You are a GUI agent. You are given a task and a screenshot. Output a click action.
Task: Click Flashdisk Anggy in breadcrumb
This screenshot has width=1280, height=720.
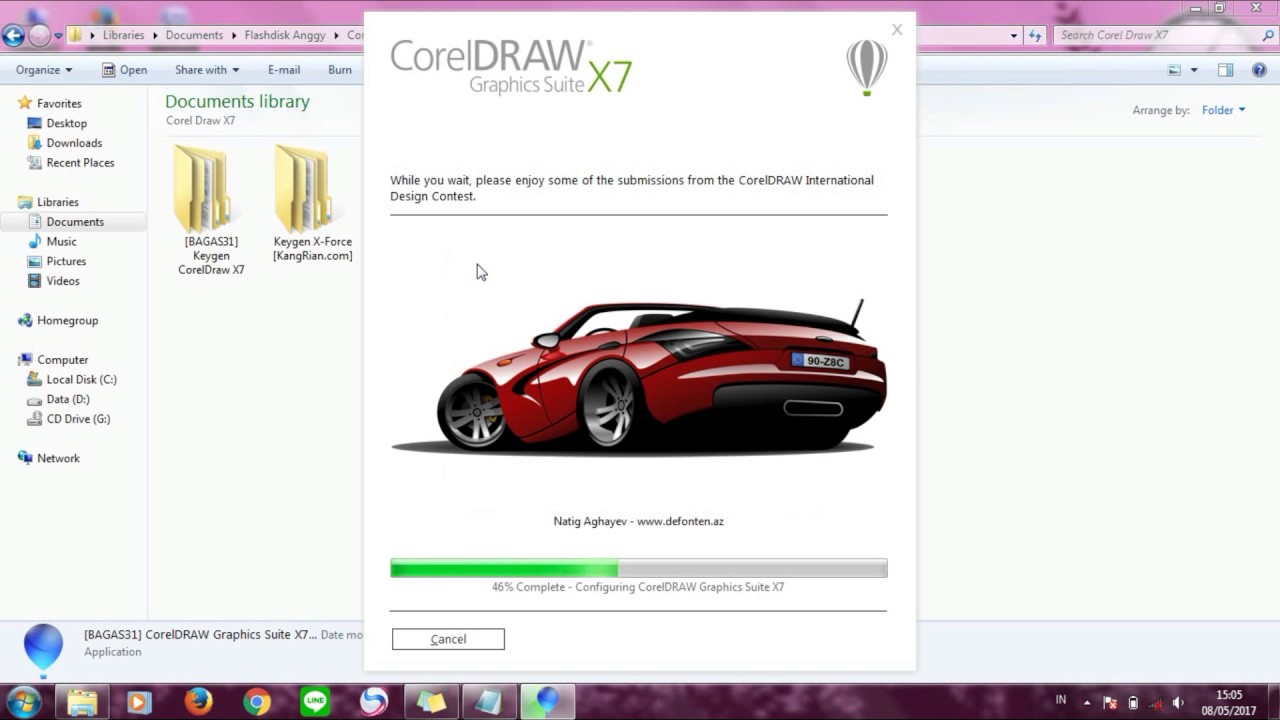[285, 35]
